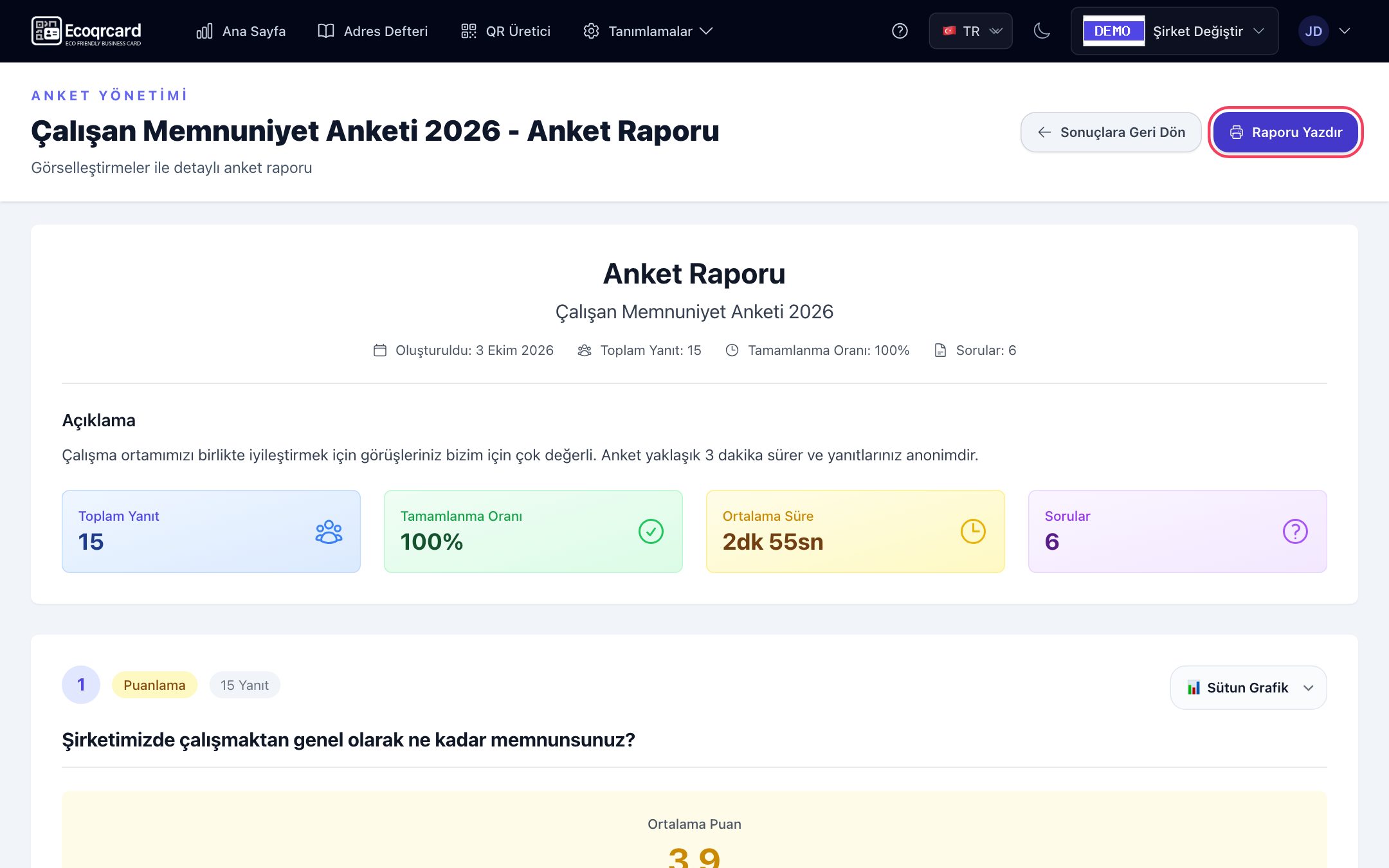Click the subtitle Görselleştirmeler ile detaylı anket raporu
Image resolution: width=1389 pixels, height=868 pixels.
(x=172, y=168)
